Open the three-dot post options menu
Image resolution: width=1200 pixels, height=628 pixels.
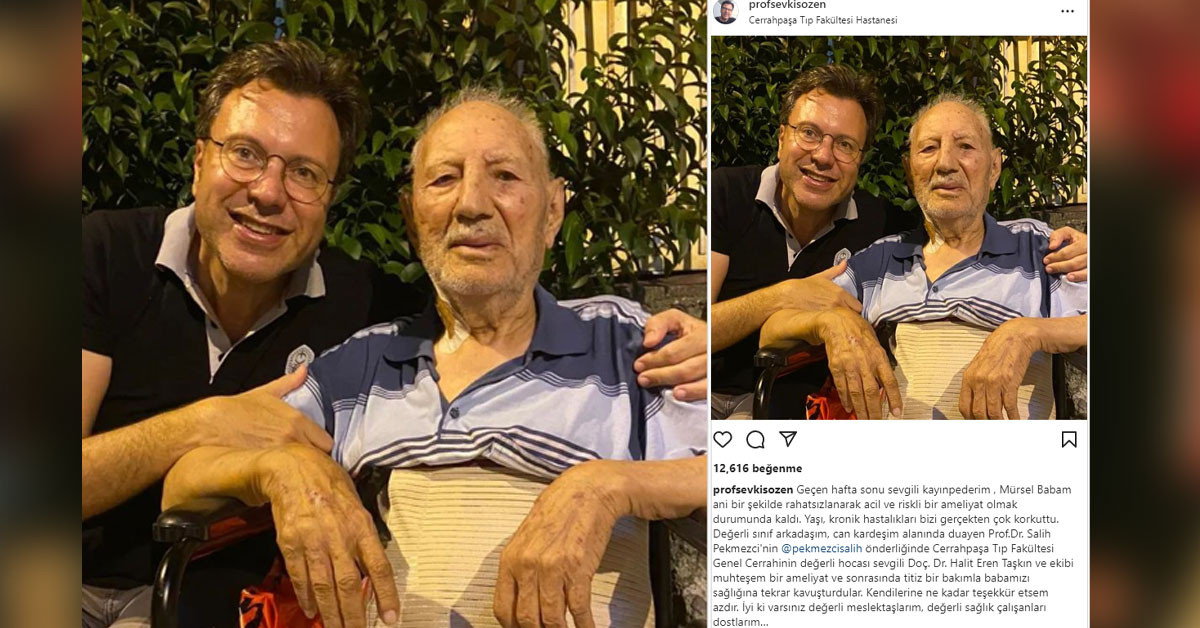(x=1067, y=11)
